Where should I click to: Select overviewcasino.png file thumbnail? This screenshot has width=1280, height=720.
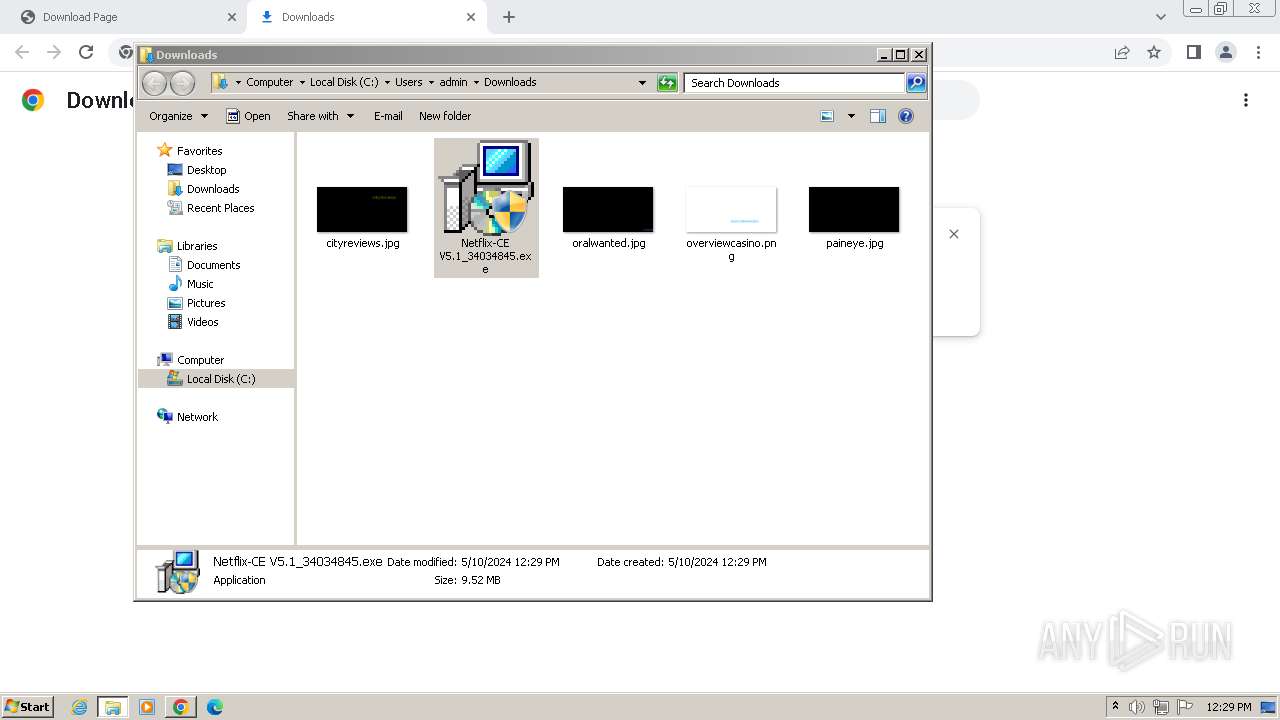731,209
